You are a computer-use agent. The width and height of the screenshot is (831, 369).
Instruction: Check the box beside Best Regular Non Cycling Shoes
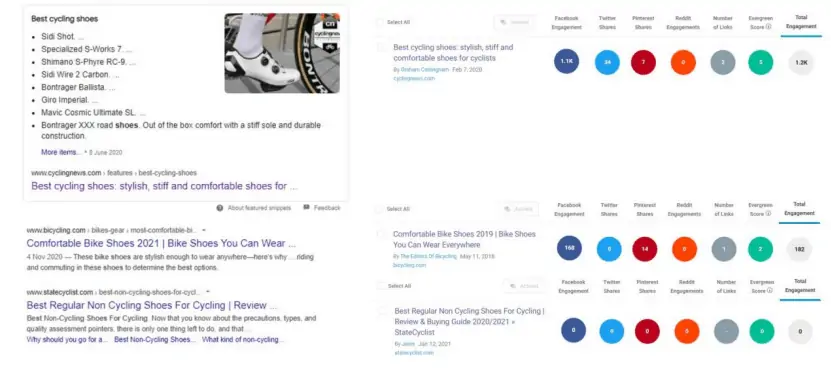point(383,311)
